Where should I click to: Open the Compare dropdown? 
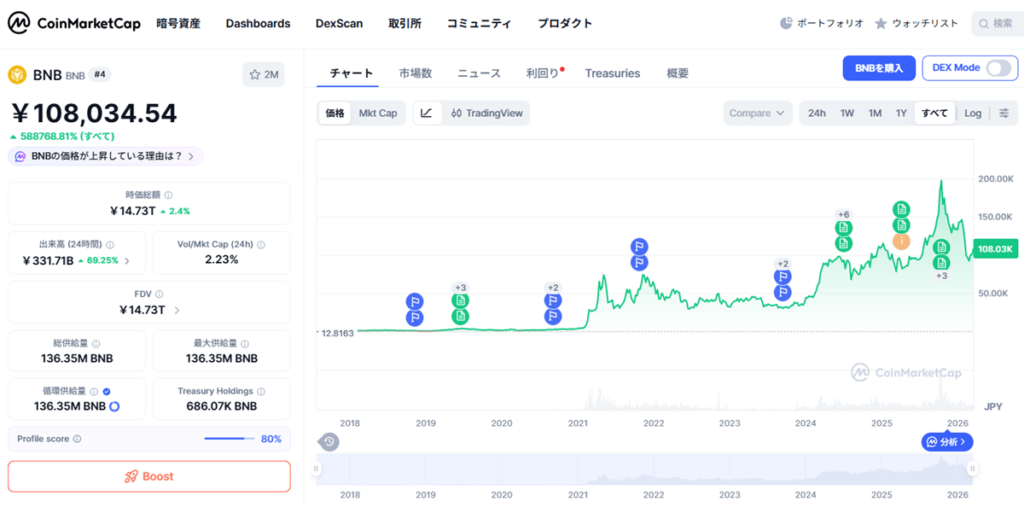tap(757, 113)
